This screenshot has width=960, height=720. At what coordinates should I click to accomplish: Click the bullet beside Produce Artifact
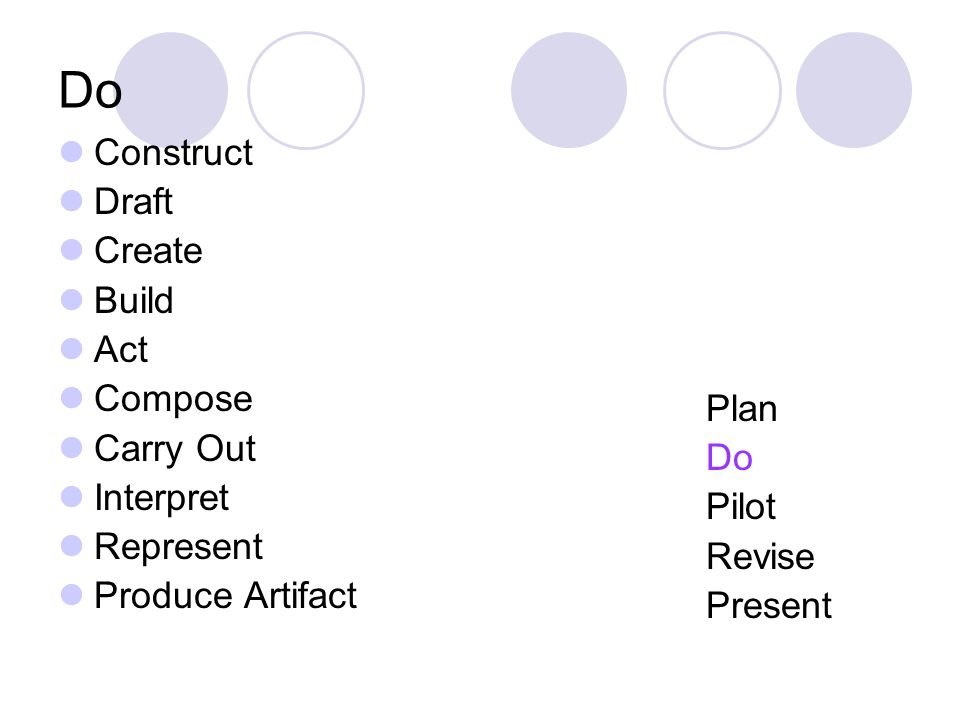72,595
